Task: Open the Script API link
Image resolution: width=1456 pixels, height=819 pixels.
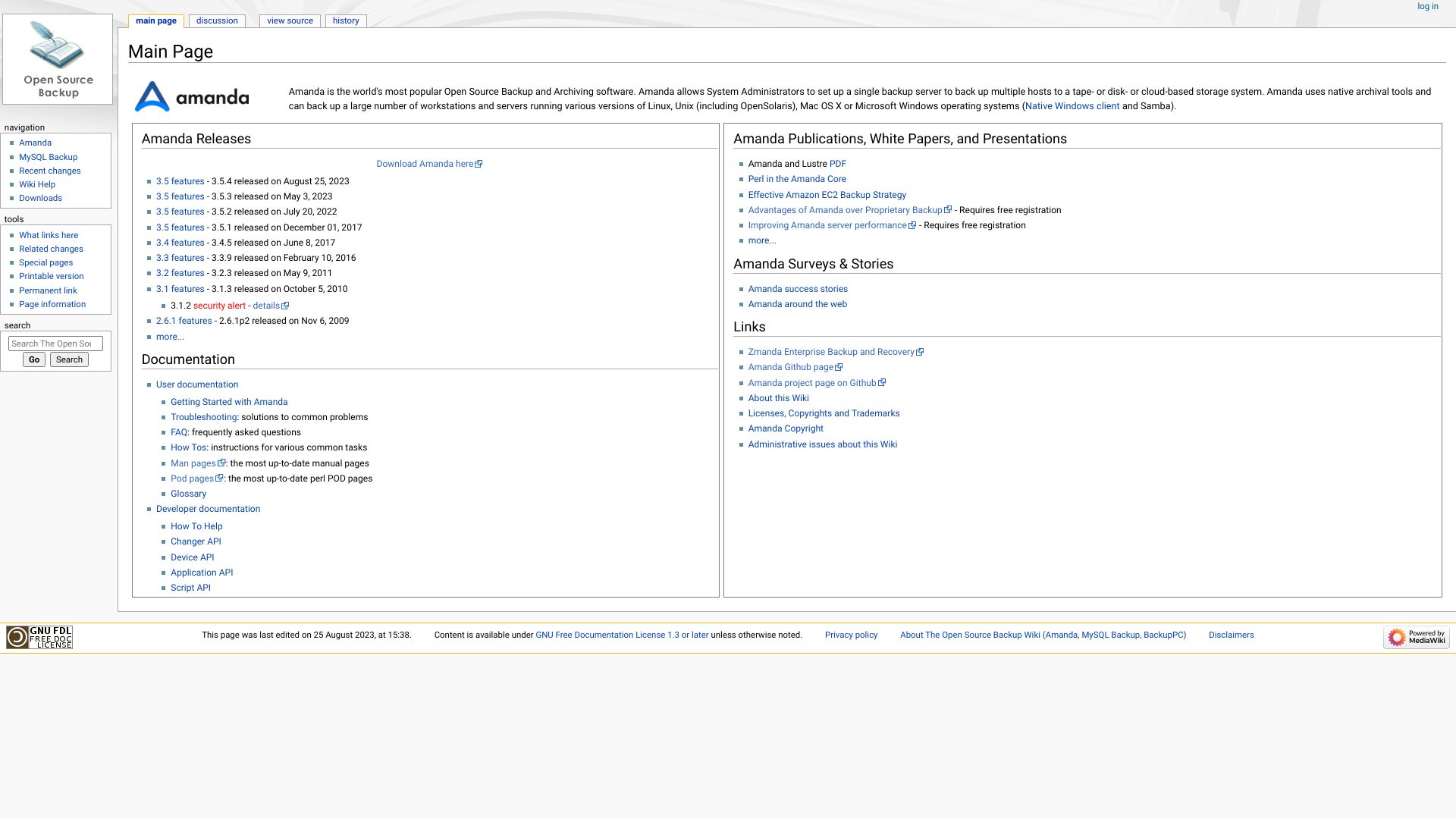Action: 190,588
